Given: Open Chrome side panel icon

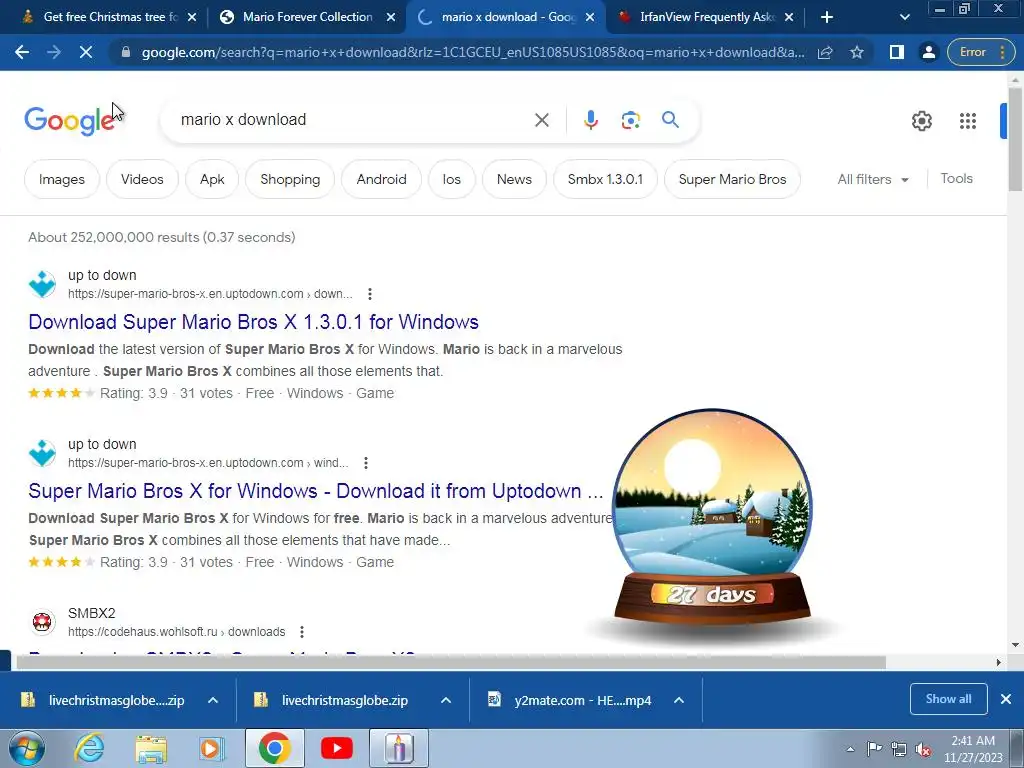Looking at the screenshot, I should (897, 52).
